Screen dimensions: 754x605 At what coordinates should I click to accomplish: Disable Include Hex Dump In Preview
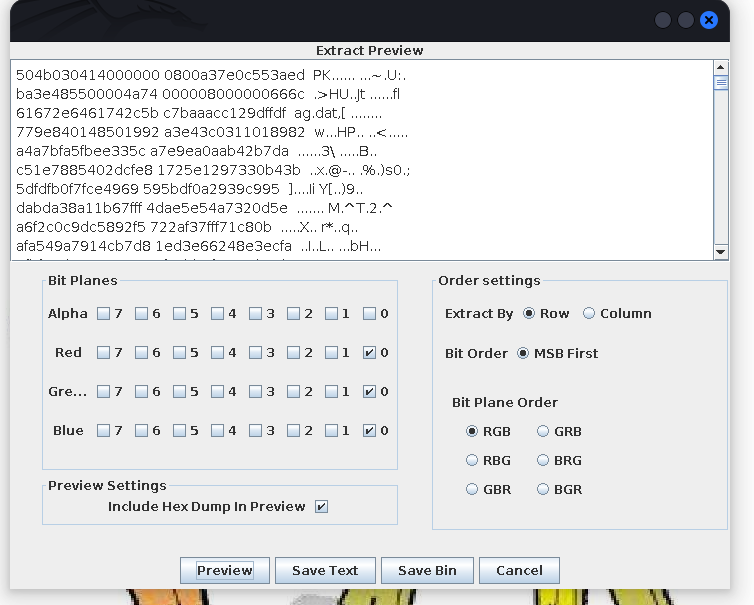click(322, 506)
